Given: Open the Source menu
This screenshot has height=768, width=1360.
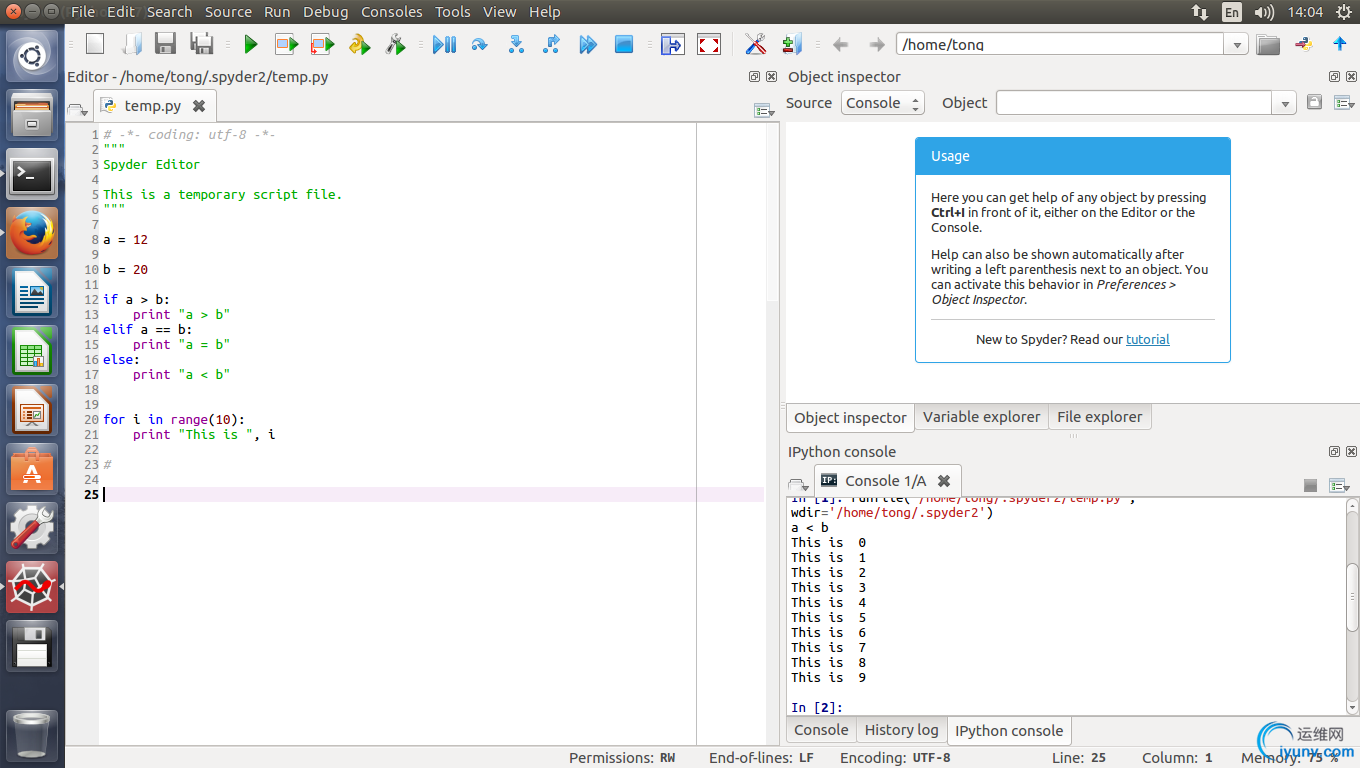Looking at the screenshot, I should [x=228, y=12].
